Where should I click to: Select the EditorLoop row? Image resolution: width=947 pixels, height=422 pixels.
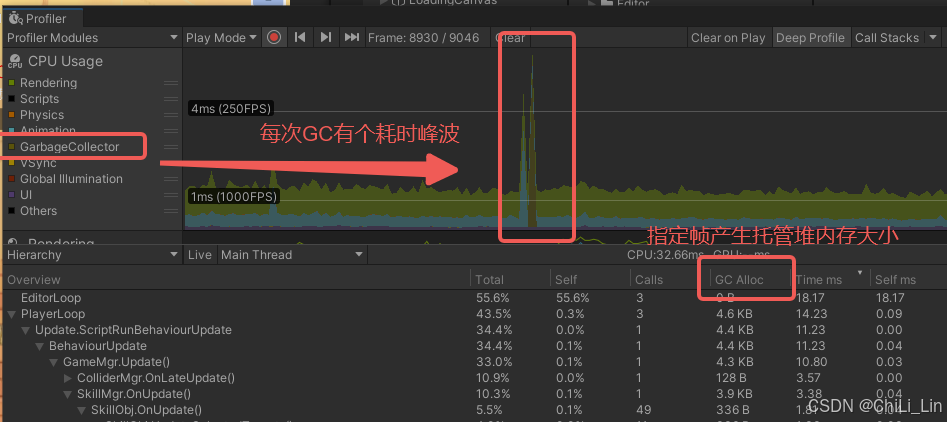[474, 298]
